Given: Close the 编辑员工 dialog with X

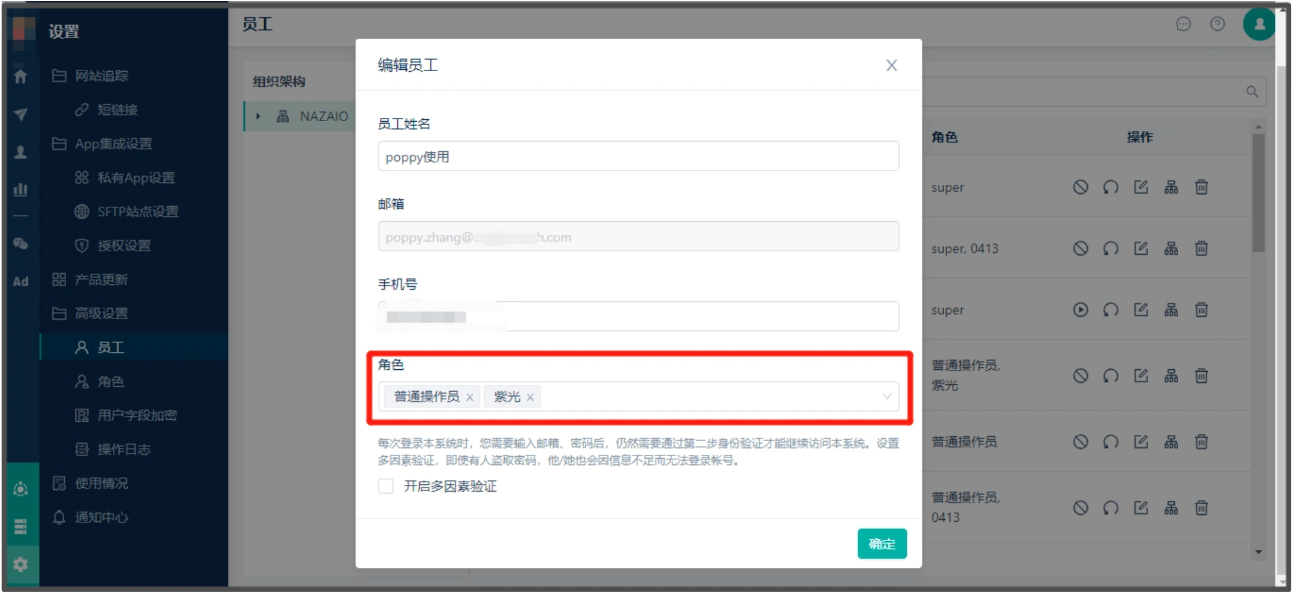Looking at the screenshot, I should pos(892,65).
